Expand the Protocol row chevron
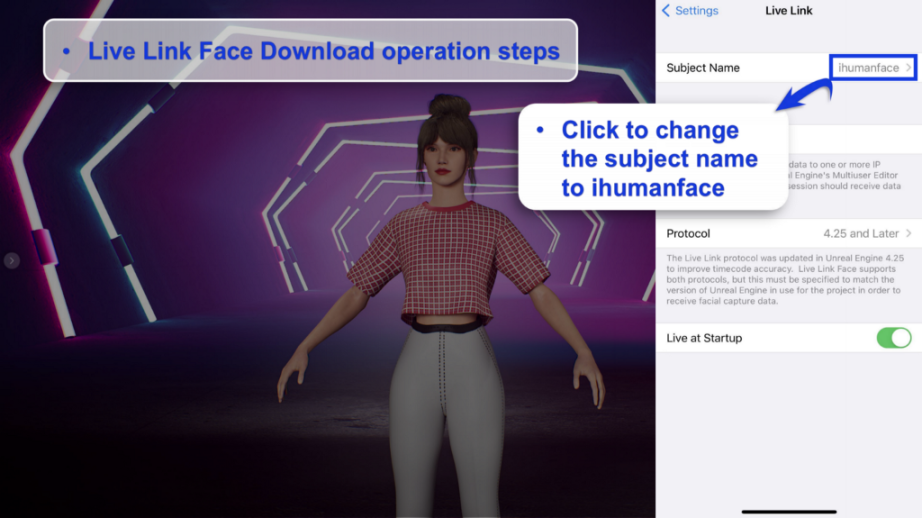The width and height of the screenshot is (922, 518). point(909,234)
